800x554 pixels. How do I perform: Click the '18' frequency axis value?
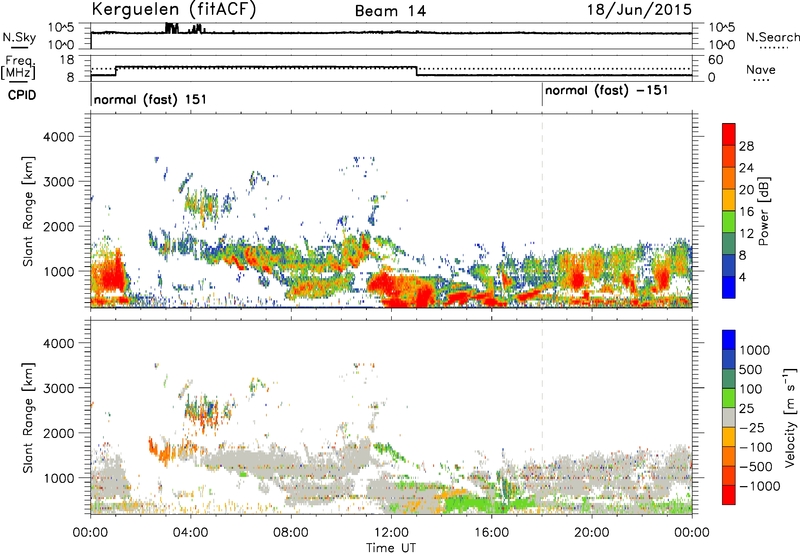(x=66, y=60)
